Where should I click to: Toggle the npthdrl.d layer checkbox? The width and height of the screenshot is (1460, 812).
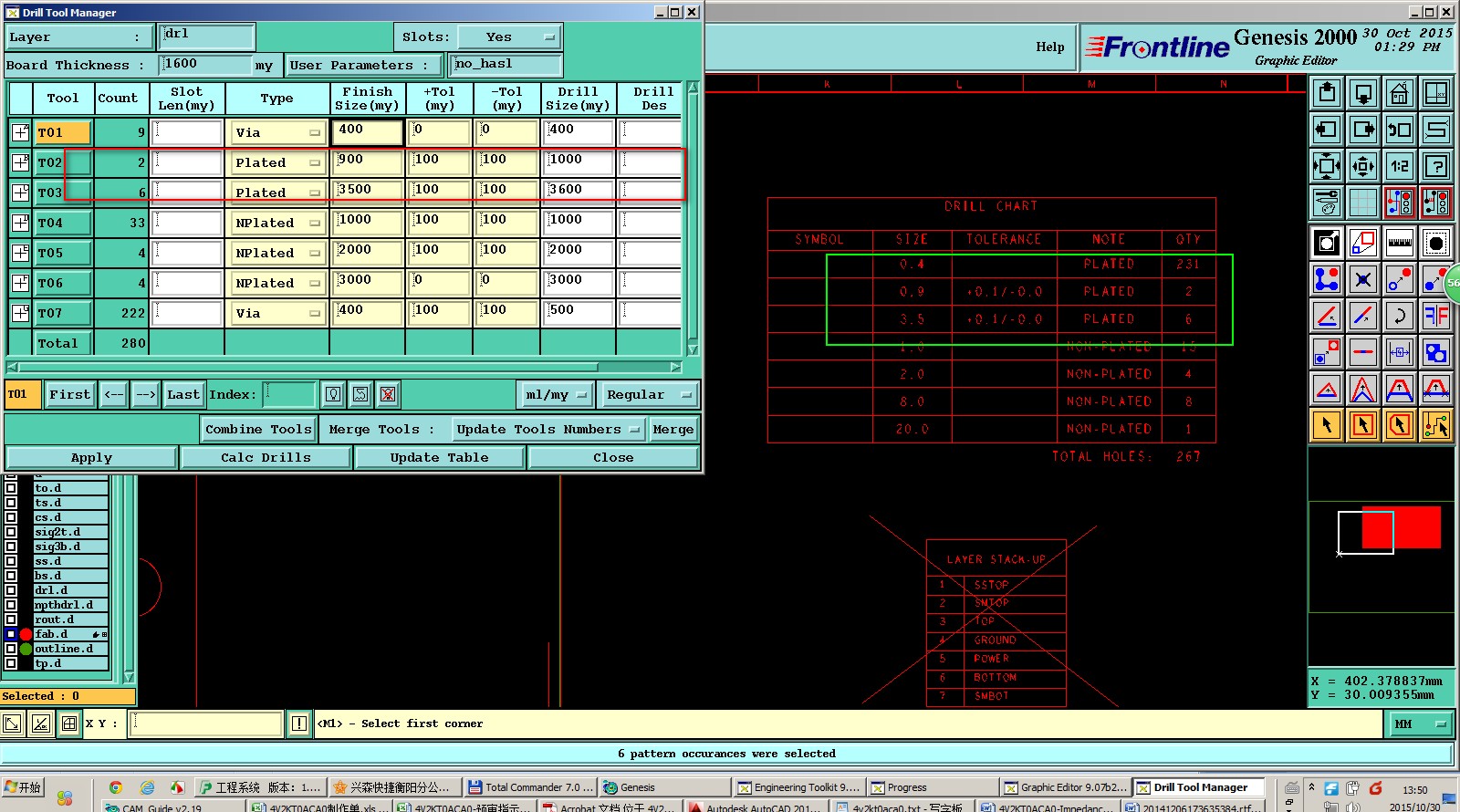(x=11, y=605)
